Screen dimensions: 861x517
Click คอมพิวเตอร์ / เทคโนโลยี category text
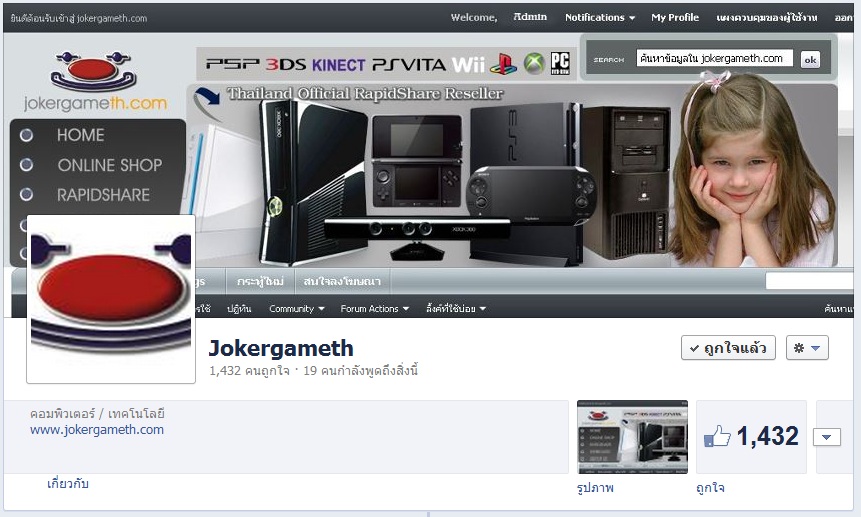97,414
